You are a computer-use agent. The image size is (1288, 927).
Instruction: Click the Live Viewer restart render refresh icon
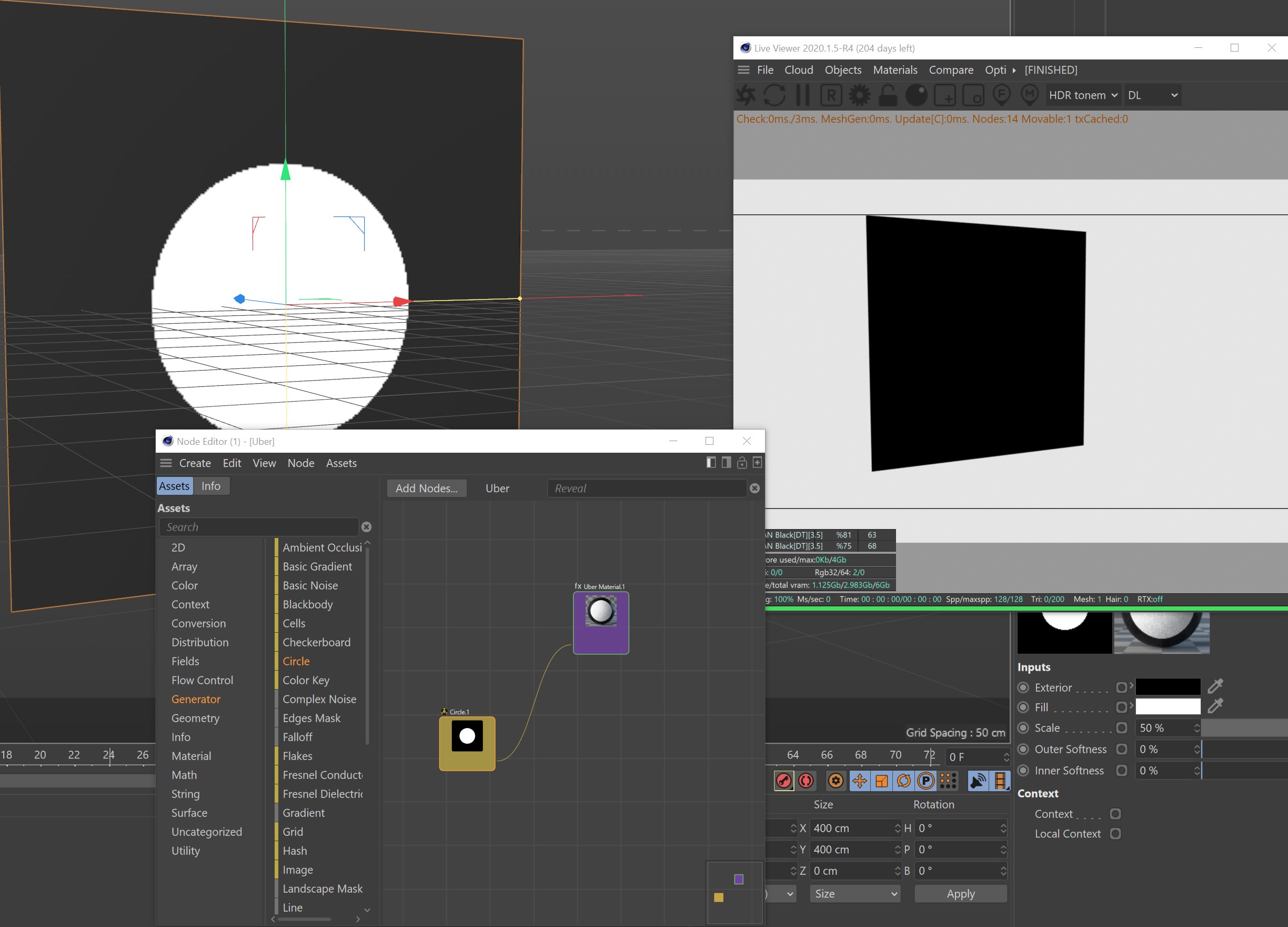pos(774,95)
